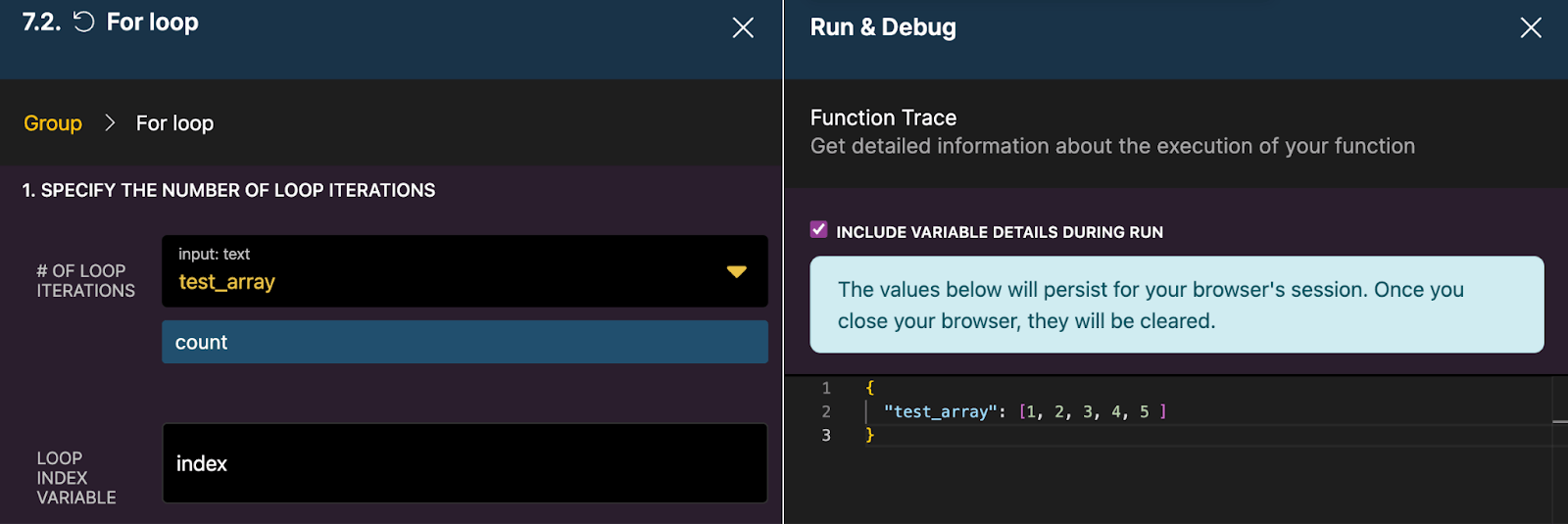This screenshot has width=1568, height=524.
Task: Toggle the Include Variable Details During Run checkbox
Action: pyautogui.click(x=819, y=230)
